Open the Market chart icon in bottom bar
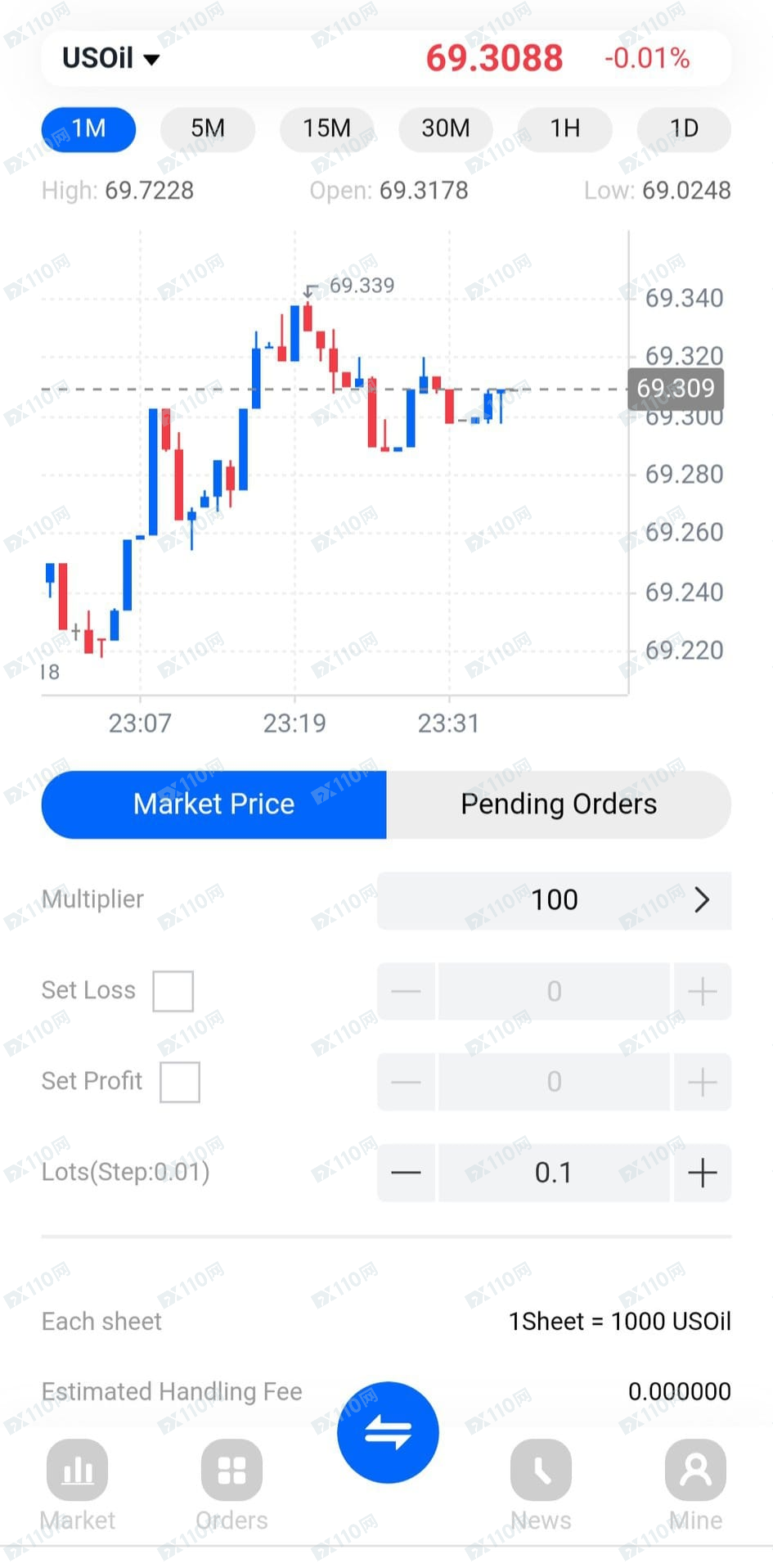Image resolution: width=773 pixels, height=1568 pixels. pyautogui.click(x=77, y=1470)
